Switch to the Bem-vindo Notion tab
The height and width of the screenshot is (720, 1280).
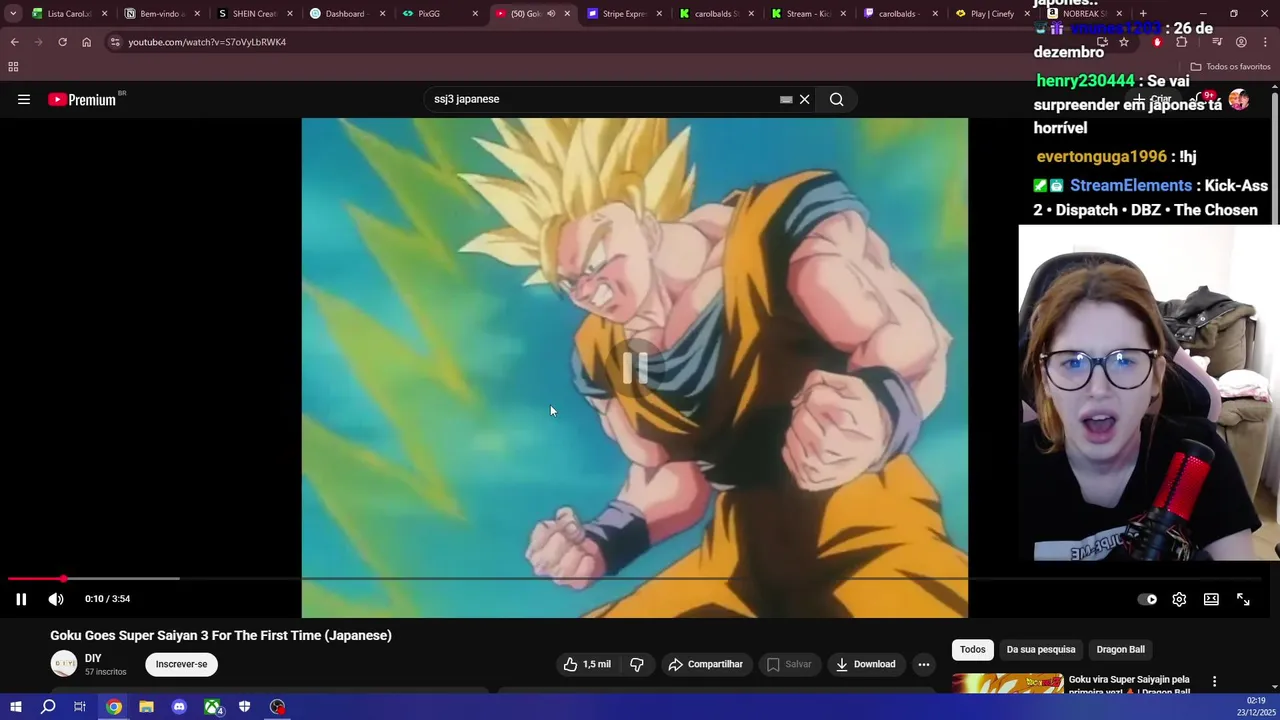160,14
